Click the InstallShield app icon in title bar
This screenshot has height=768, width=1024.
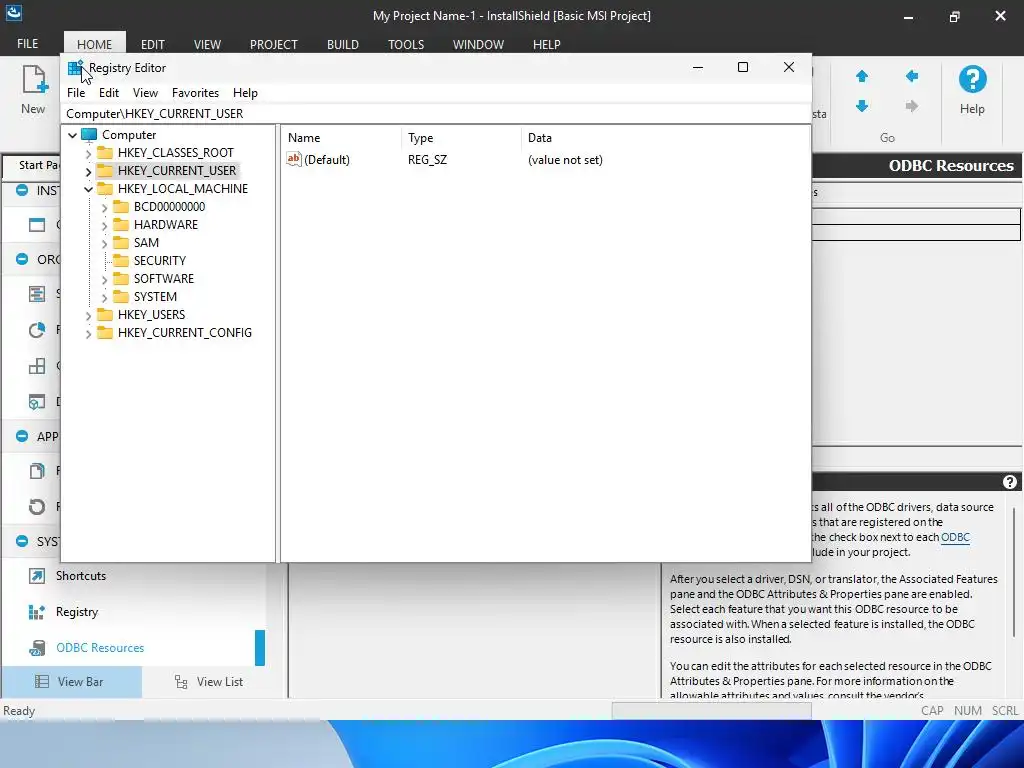coord(14,12)
